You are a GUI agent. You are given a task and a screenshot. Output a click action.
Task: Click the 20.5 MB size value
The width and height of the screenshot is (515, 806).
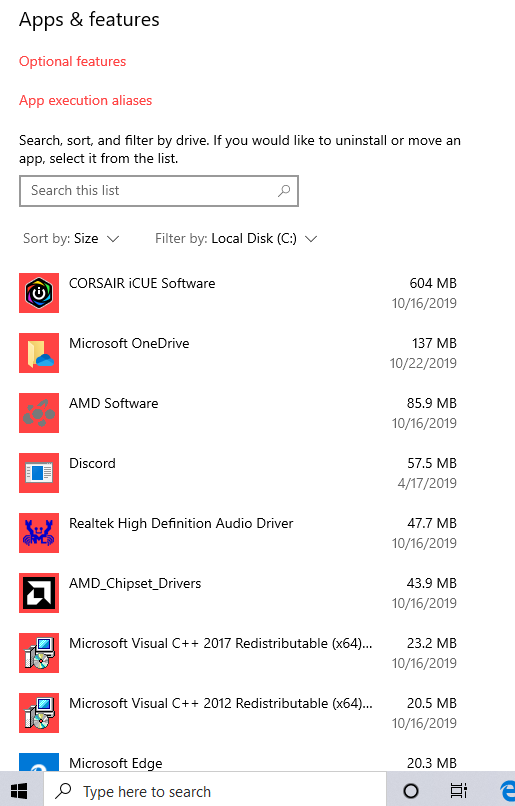432,703
